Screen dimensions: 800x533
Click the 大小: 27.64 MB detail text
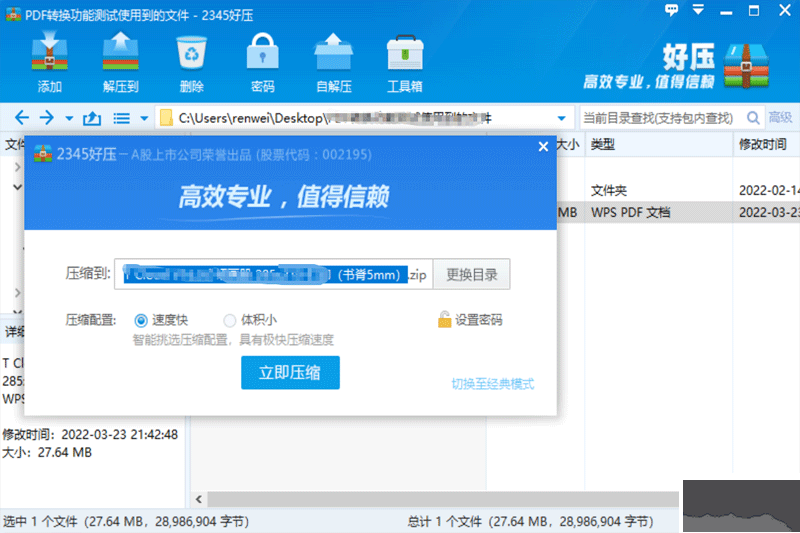click(x=47, y=452)
